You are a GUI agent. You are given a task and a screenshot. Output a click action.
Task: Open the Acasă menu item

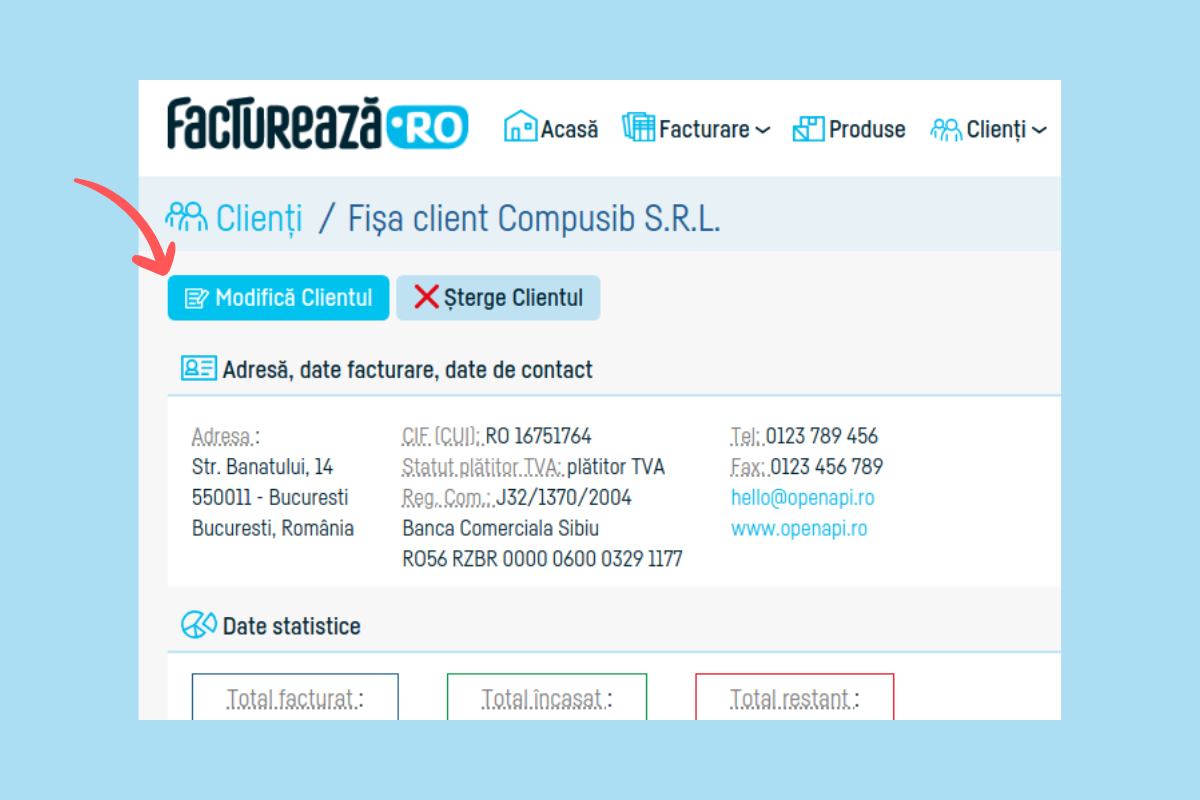569,129
